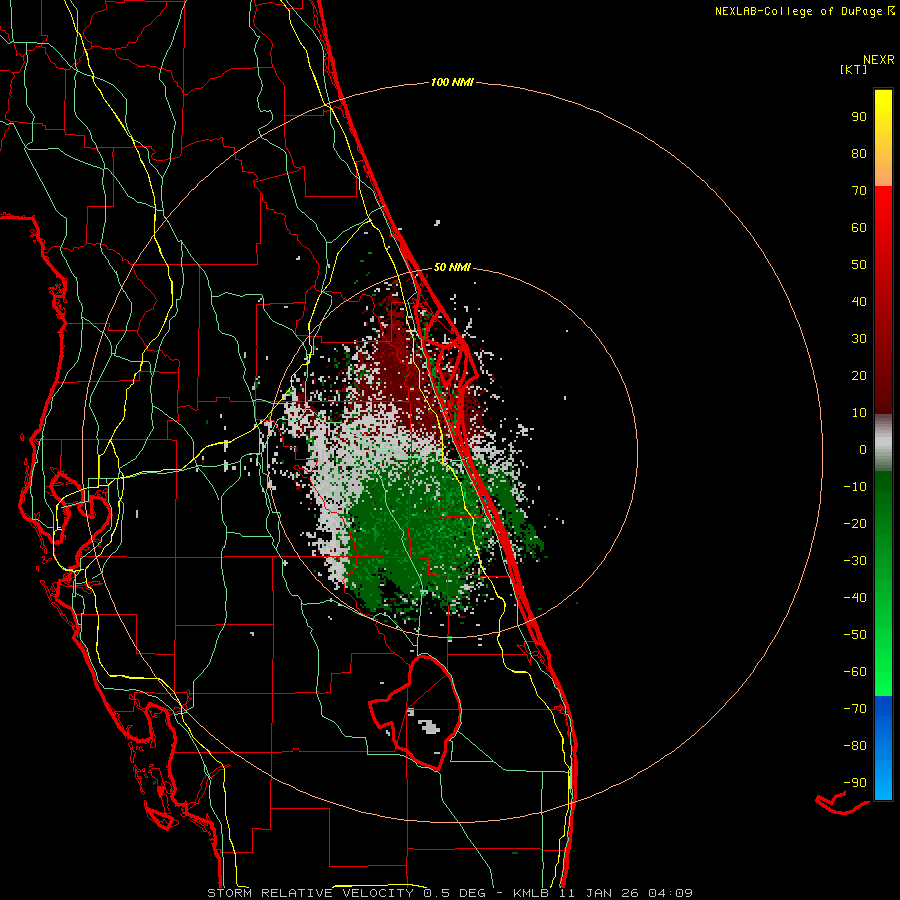
Task: Click the -80 legend value
Action: (855, 746)
